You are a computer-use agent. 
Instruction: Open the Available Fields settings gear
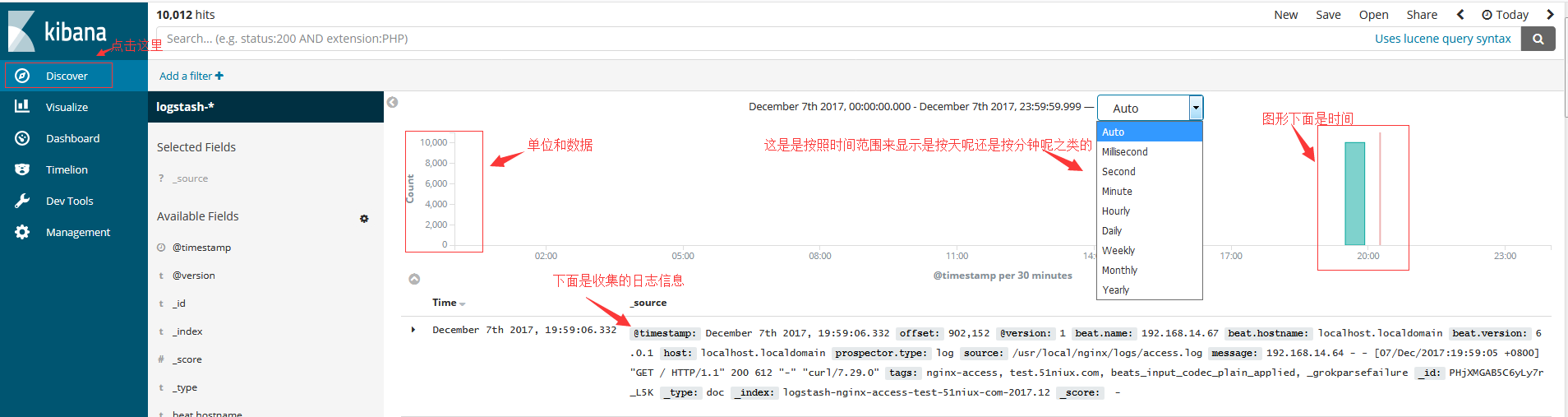364,219
